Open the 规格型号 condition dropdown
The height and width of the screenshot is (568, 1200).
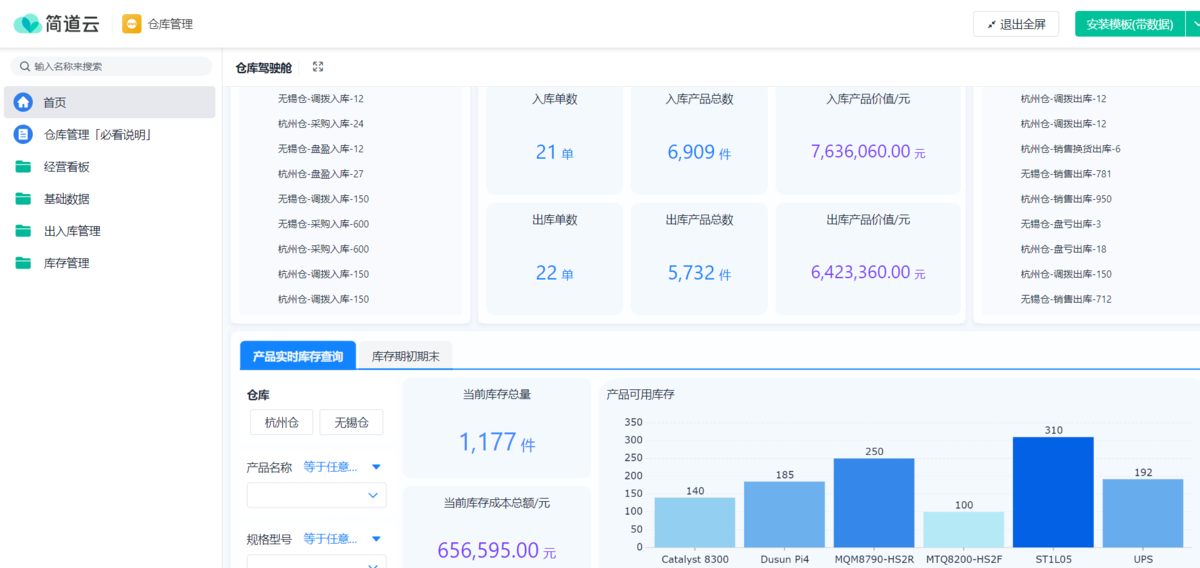tap(342, 539)
